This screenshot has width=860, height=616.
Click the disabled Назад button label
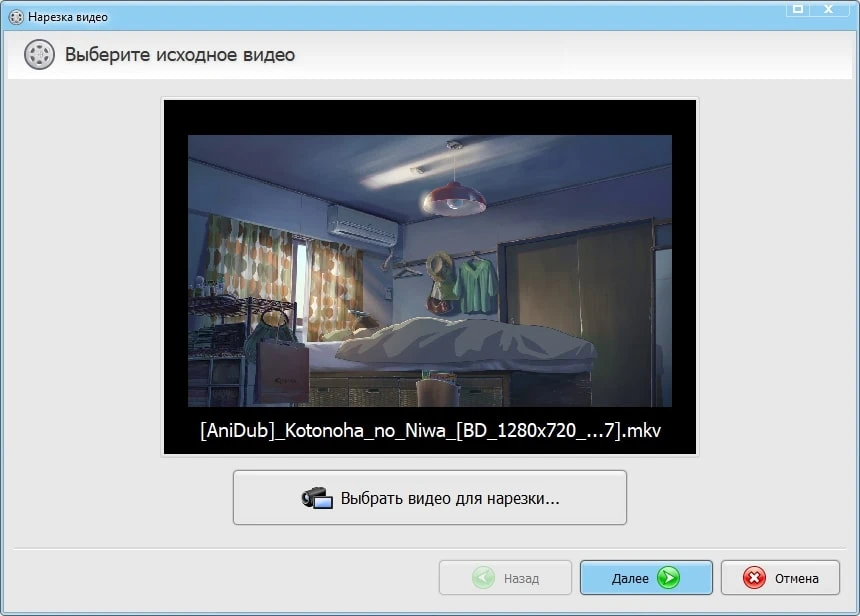coord(521,578)
